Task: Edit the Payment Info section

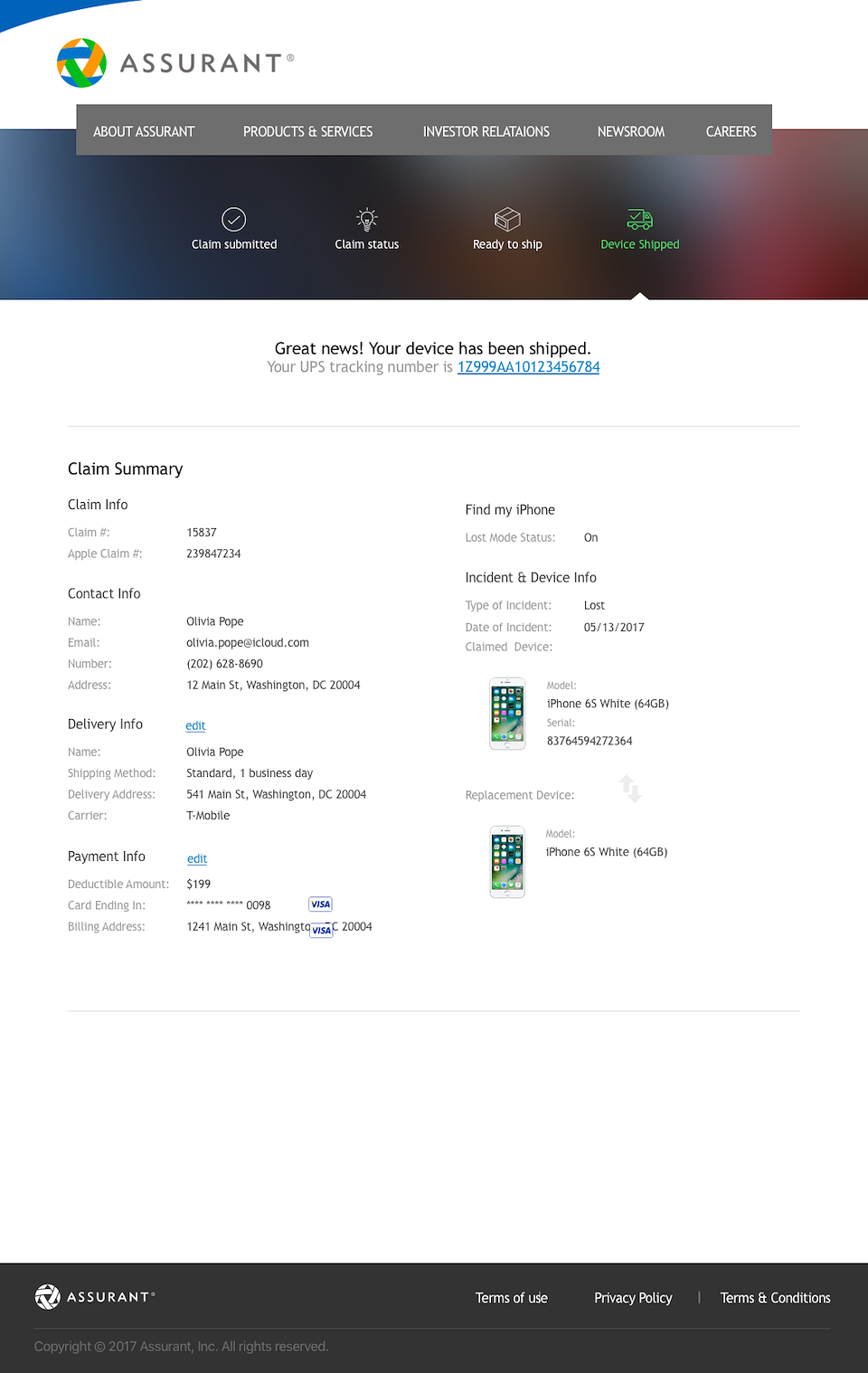Action: point(197,858)
